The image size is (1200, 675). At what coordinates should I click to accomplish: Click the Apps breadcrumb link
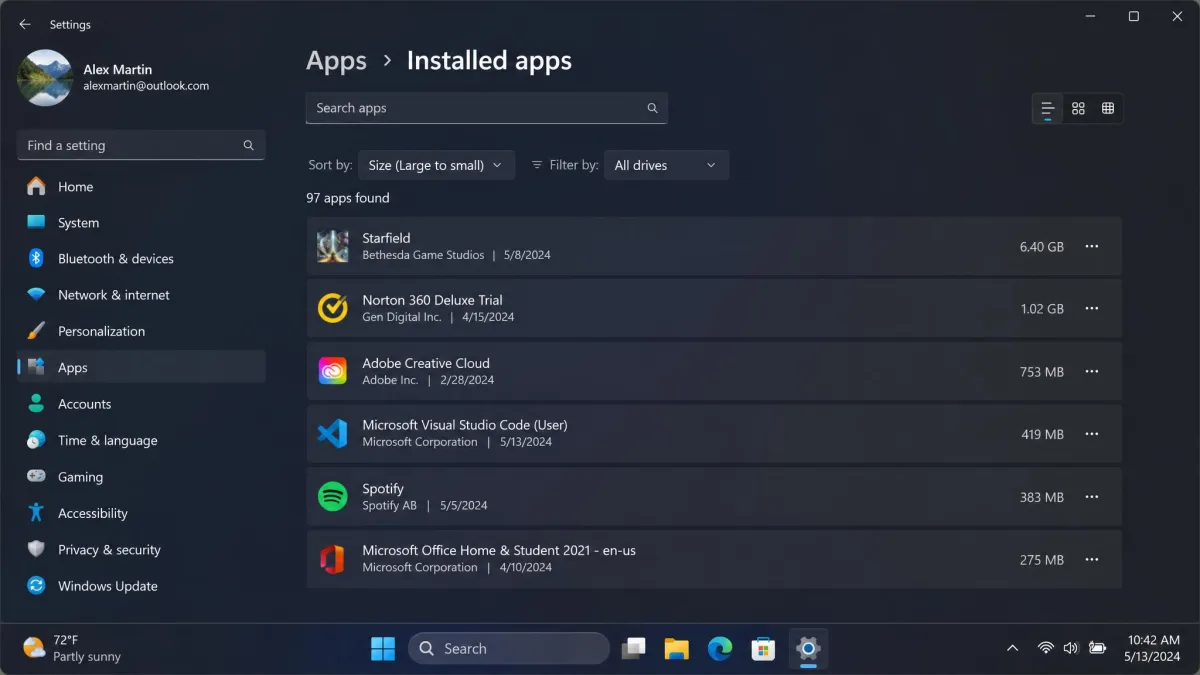336,61
